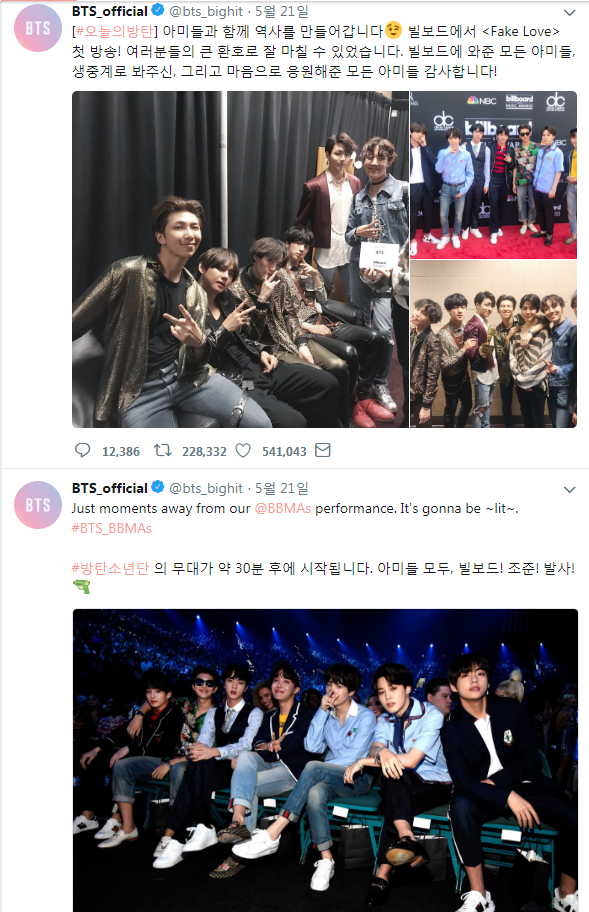589x912 pixels.
Task: Open hashtag #오늘의방탄
Action: [x=115, y=31]
